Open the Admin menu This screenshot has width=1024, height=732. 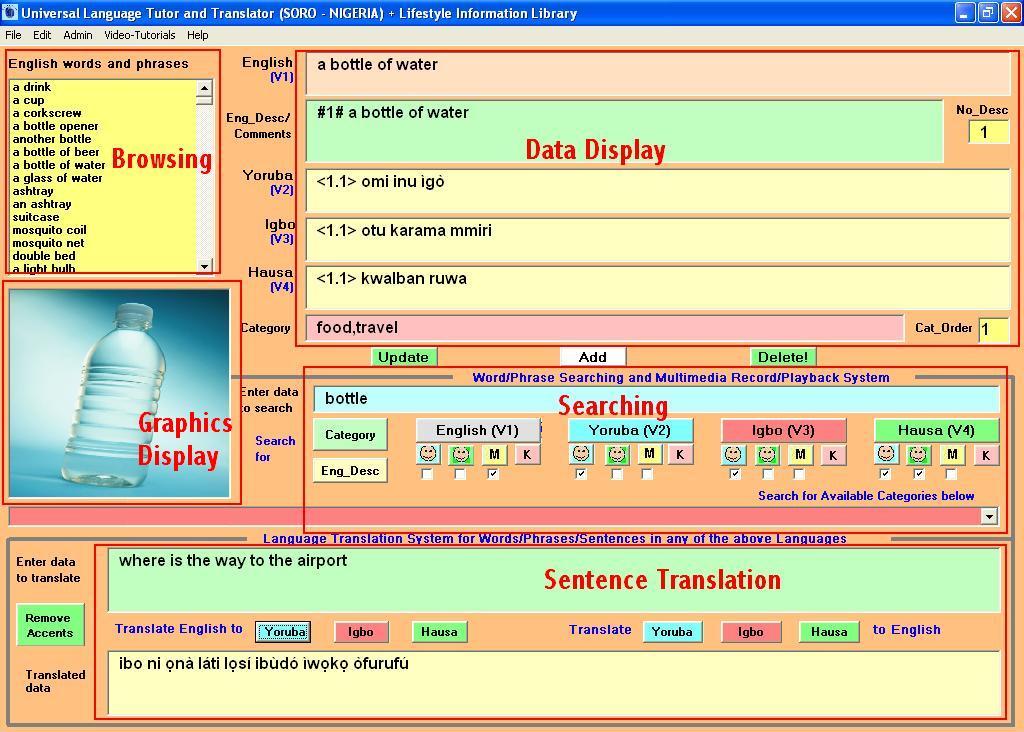tap(77, 35)
